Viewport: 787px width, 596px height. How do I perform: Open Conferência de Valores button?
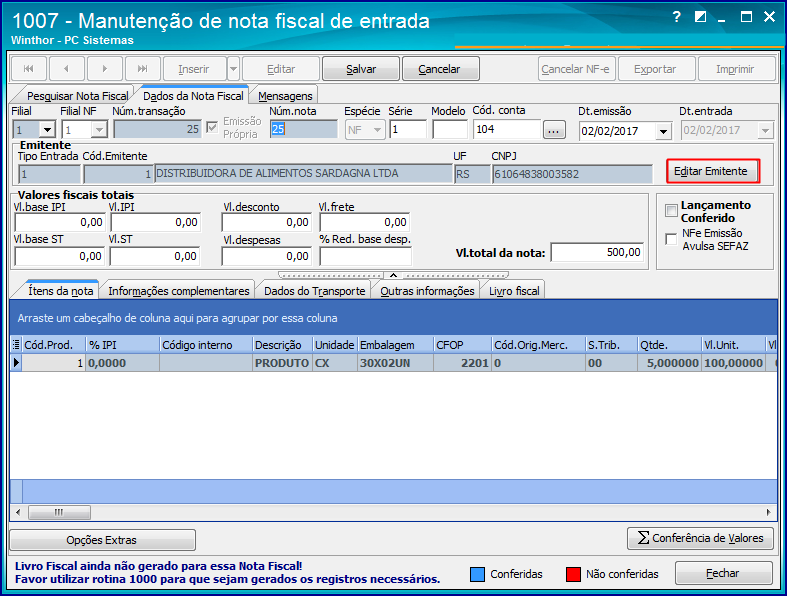tap(700, 538)
